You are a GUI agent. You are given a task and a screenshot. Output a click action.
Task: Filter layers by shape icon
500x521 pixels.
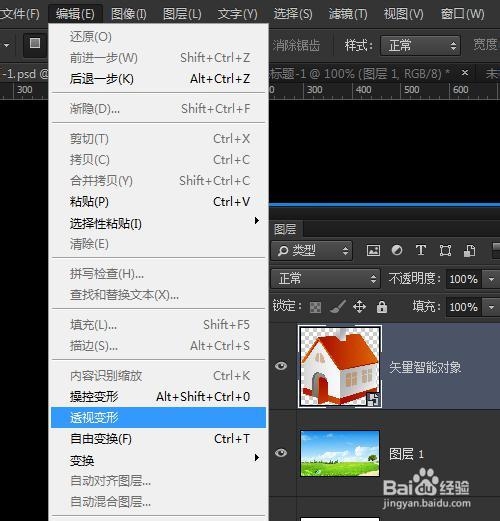pos(445,250)
